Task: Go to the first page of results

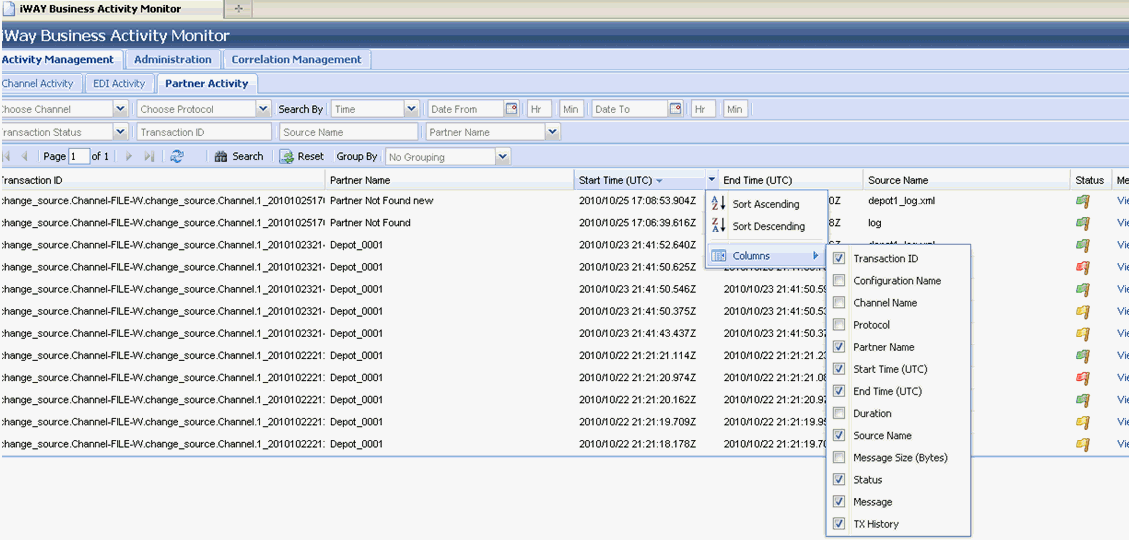Action: click(x=6, y=156)
